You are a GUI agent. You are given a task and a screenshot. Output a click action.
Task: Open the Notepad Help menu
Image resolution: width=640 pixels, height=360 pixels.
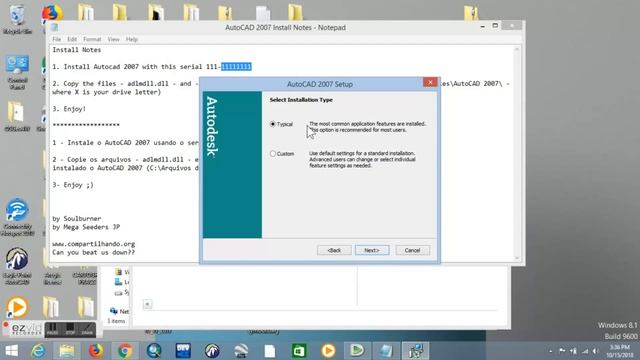click(x=131, y=39)
